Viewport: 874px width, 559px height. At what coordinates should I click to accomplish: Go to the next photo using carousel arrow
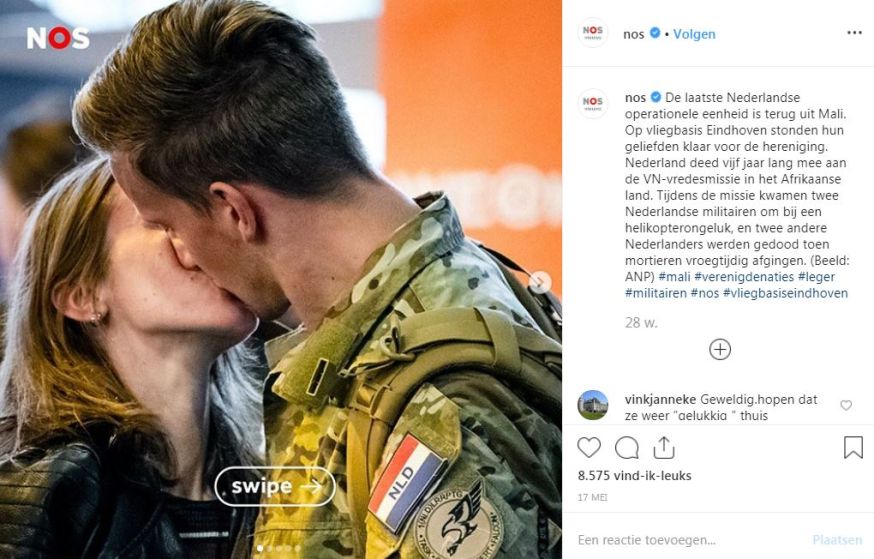point(540,282)
